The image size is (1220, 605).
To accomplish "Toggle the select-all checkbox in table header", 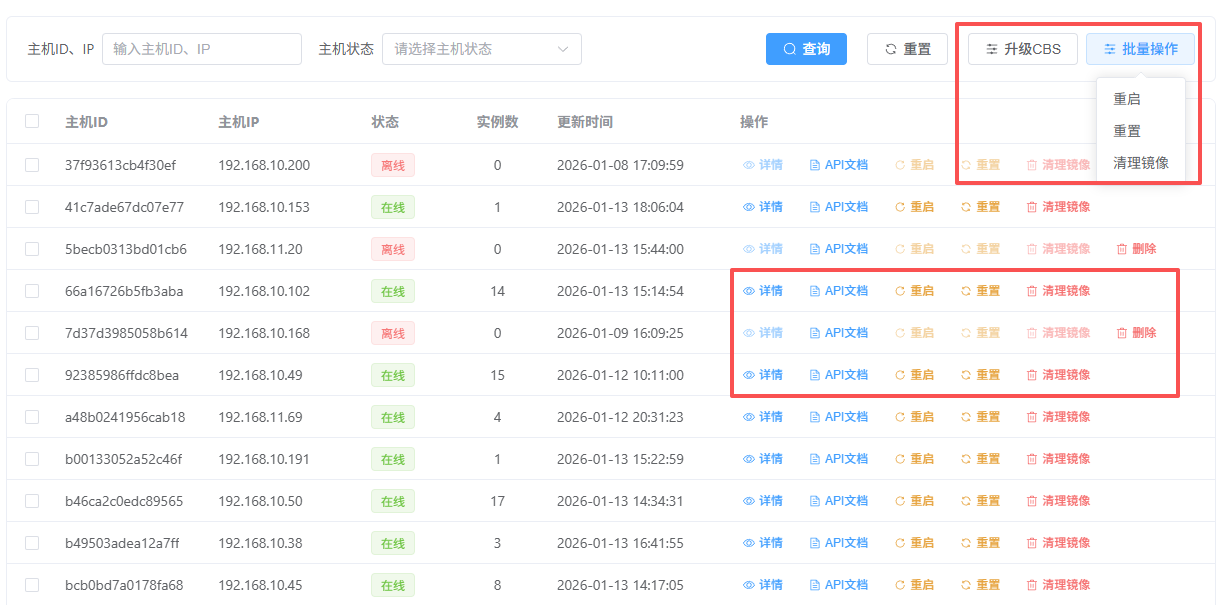I will pos(32,121).
